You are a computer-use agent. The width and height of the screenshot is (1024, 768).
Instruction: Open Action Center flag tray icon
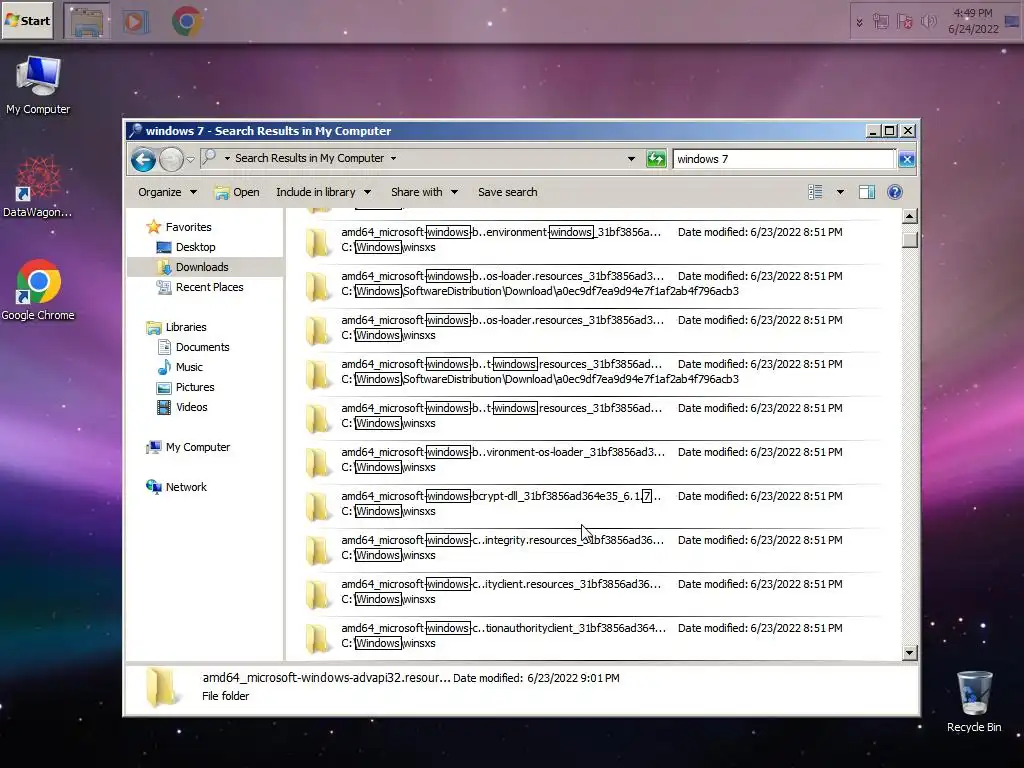[x=904, y=22]
